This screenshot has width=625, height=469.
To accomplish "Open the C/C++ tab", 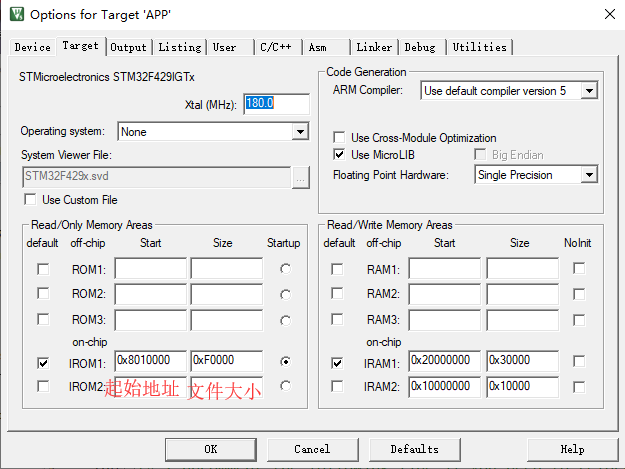I will click(278, 47).
